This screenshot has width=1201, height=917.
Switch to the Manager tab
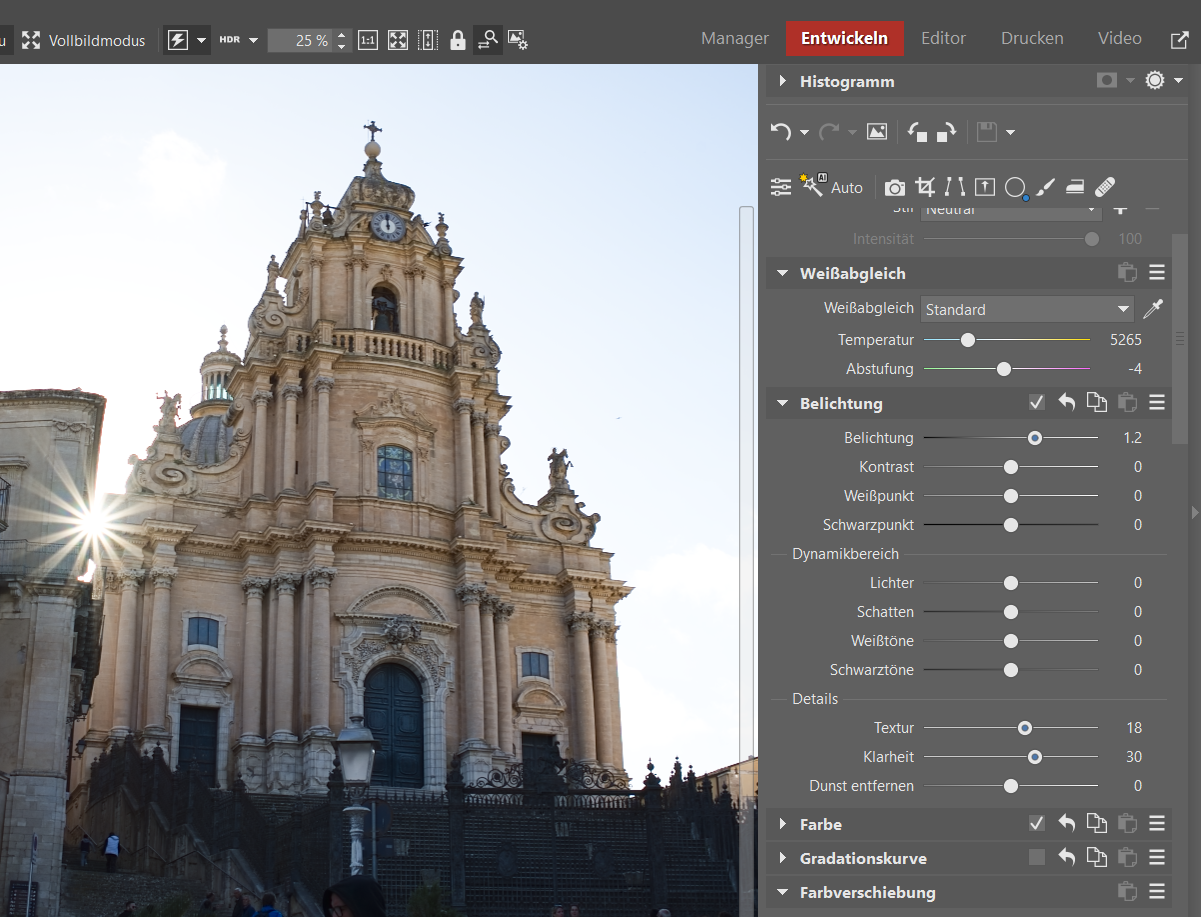(x=735, y=39)
